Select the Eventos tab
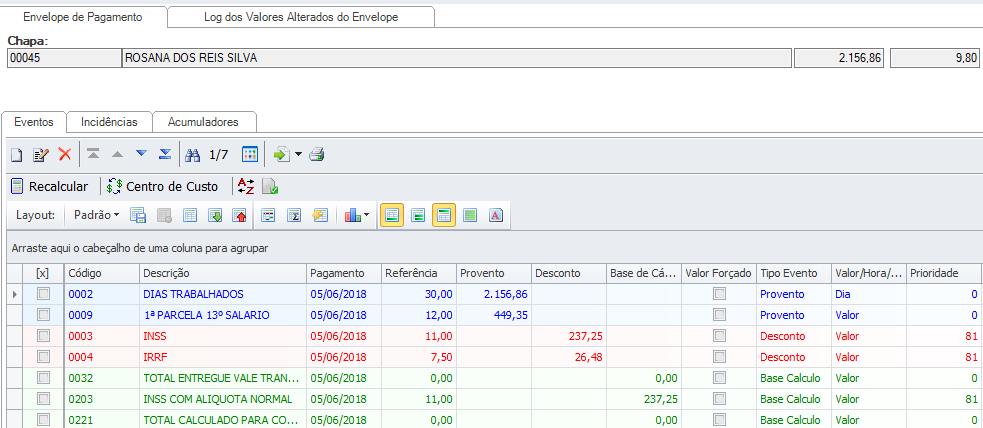Viewport: 983px width, 428px height. tap(34, 122)
